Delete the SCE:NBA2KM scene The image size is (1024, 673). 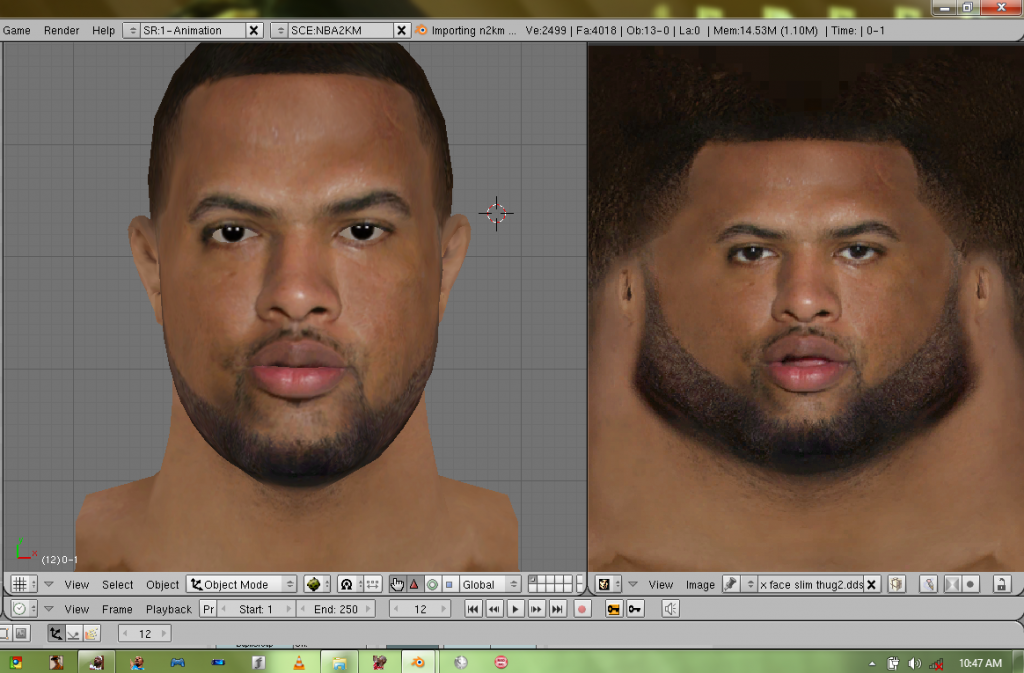click(x=401, y=30)
